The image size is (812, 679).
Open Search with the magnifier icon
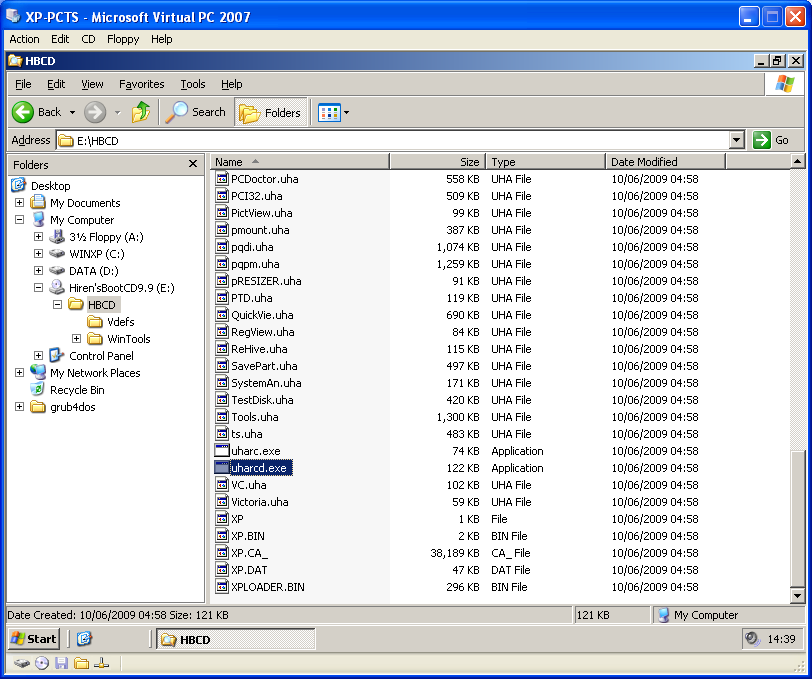(x=177, y=112)
